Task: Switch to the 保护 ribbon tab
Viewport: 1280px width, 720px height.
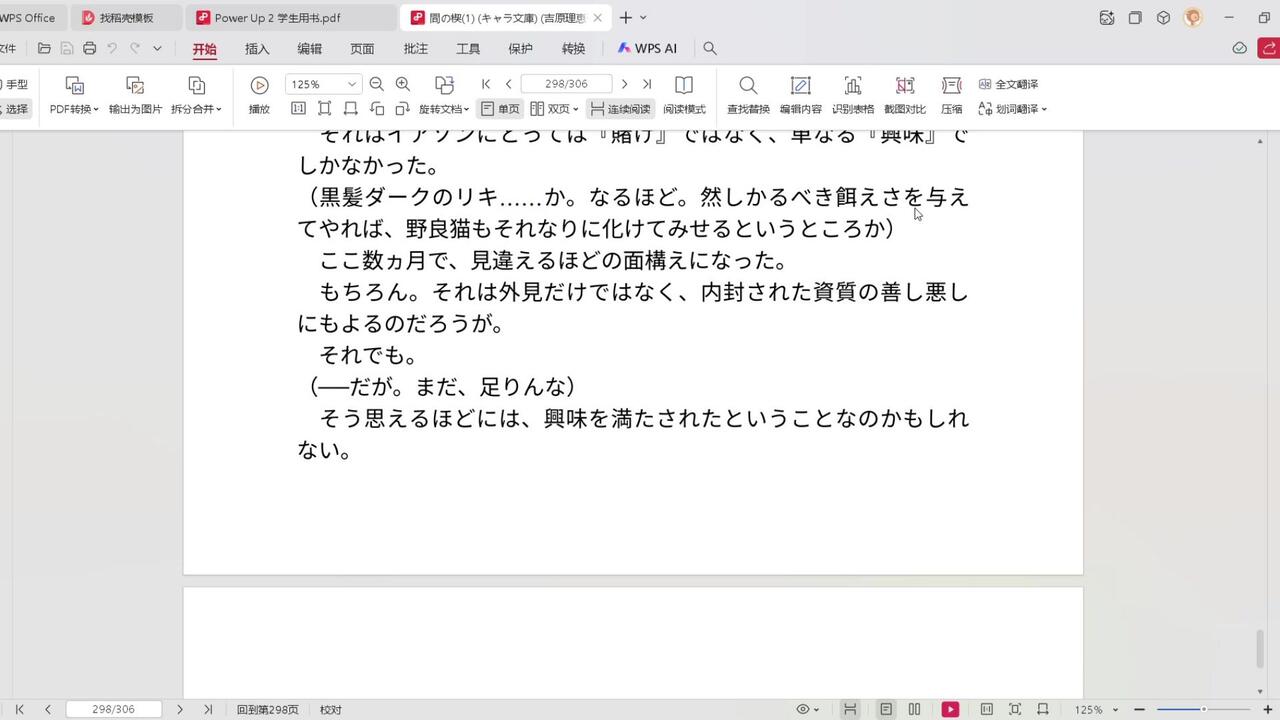Action: click(520, 48)
